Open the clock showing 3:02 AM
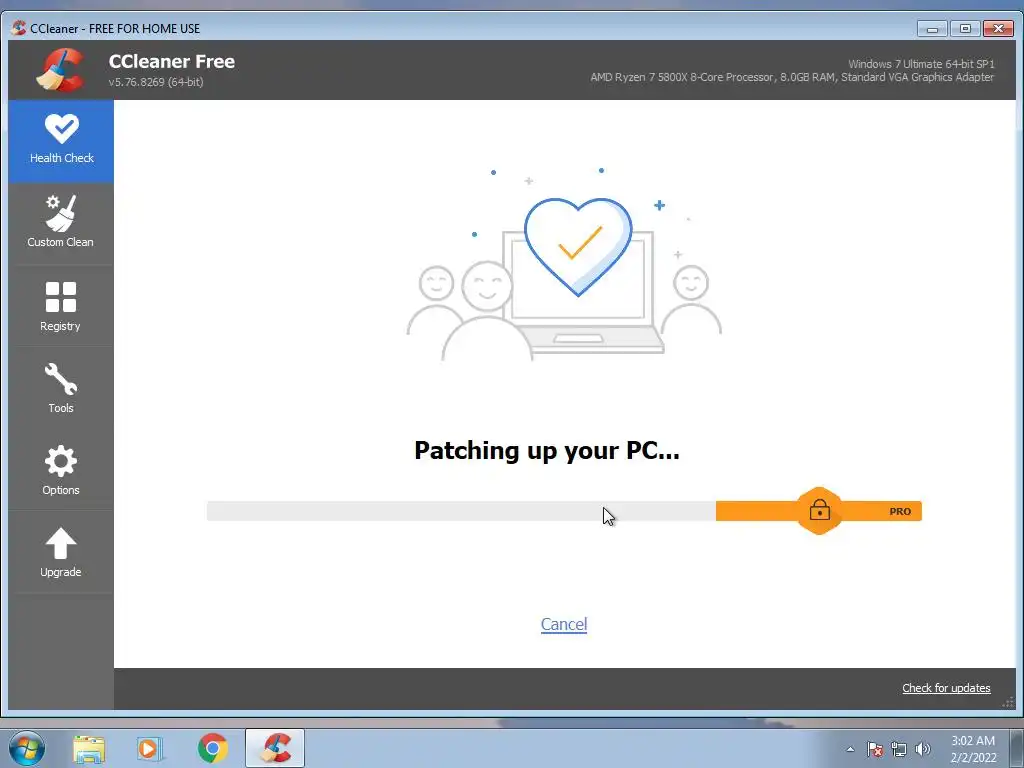1024x768 pixels. (973, 749)
